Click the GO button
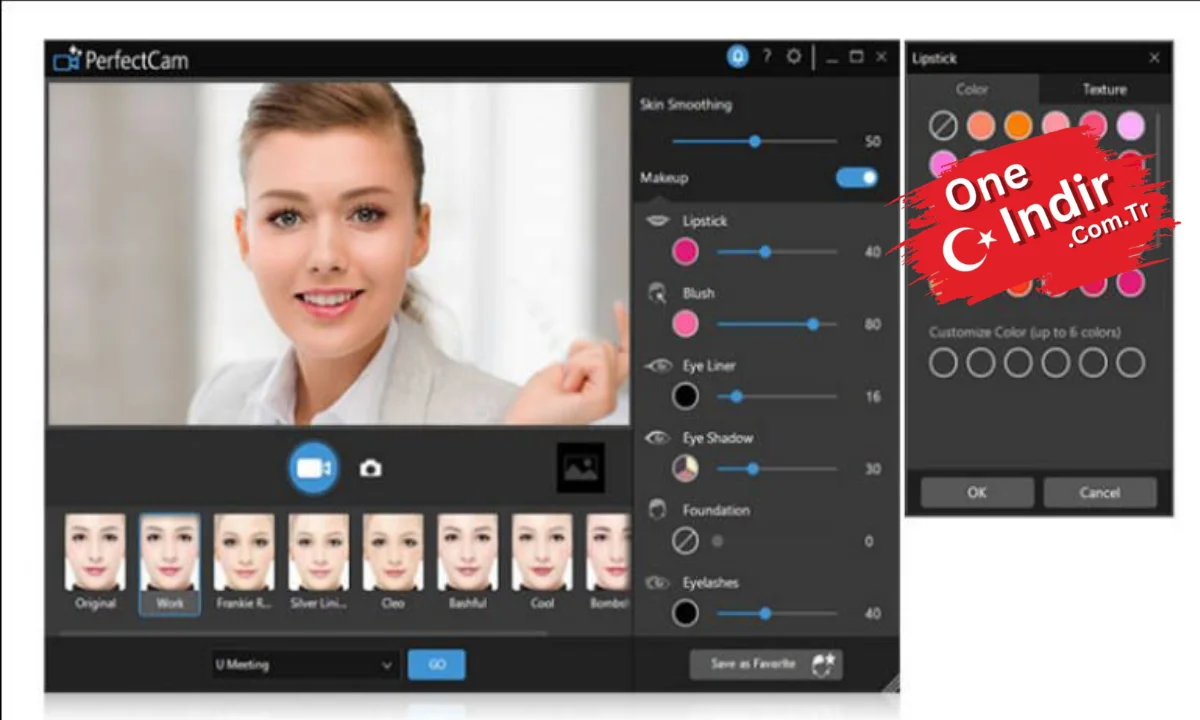 tap(437, 664)
